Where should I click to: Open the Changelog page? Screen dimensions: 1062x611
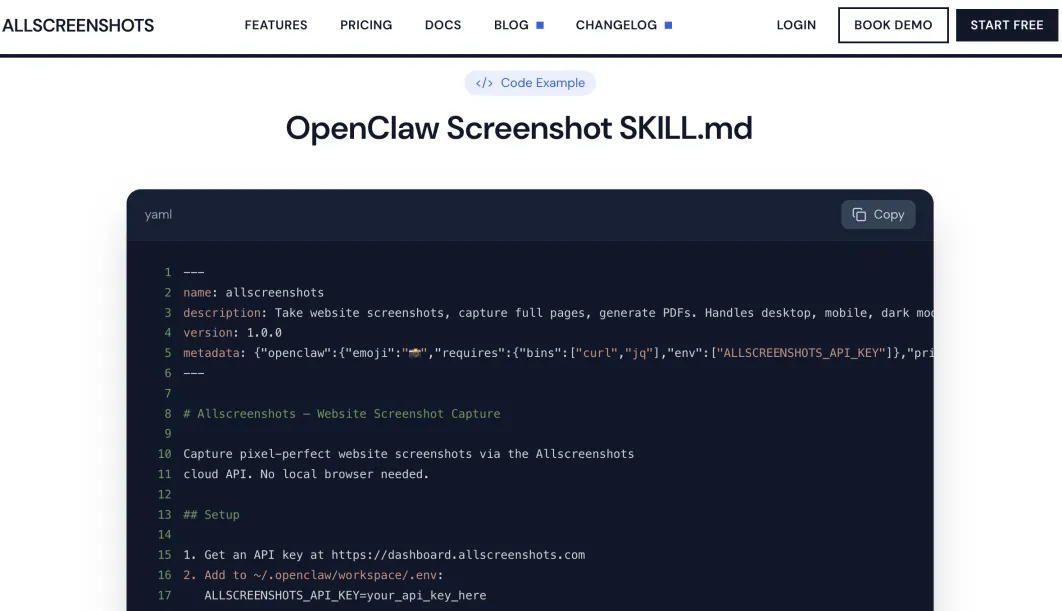click(616, 25)
